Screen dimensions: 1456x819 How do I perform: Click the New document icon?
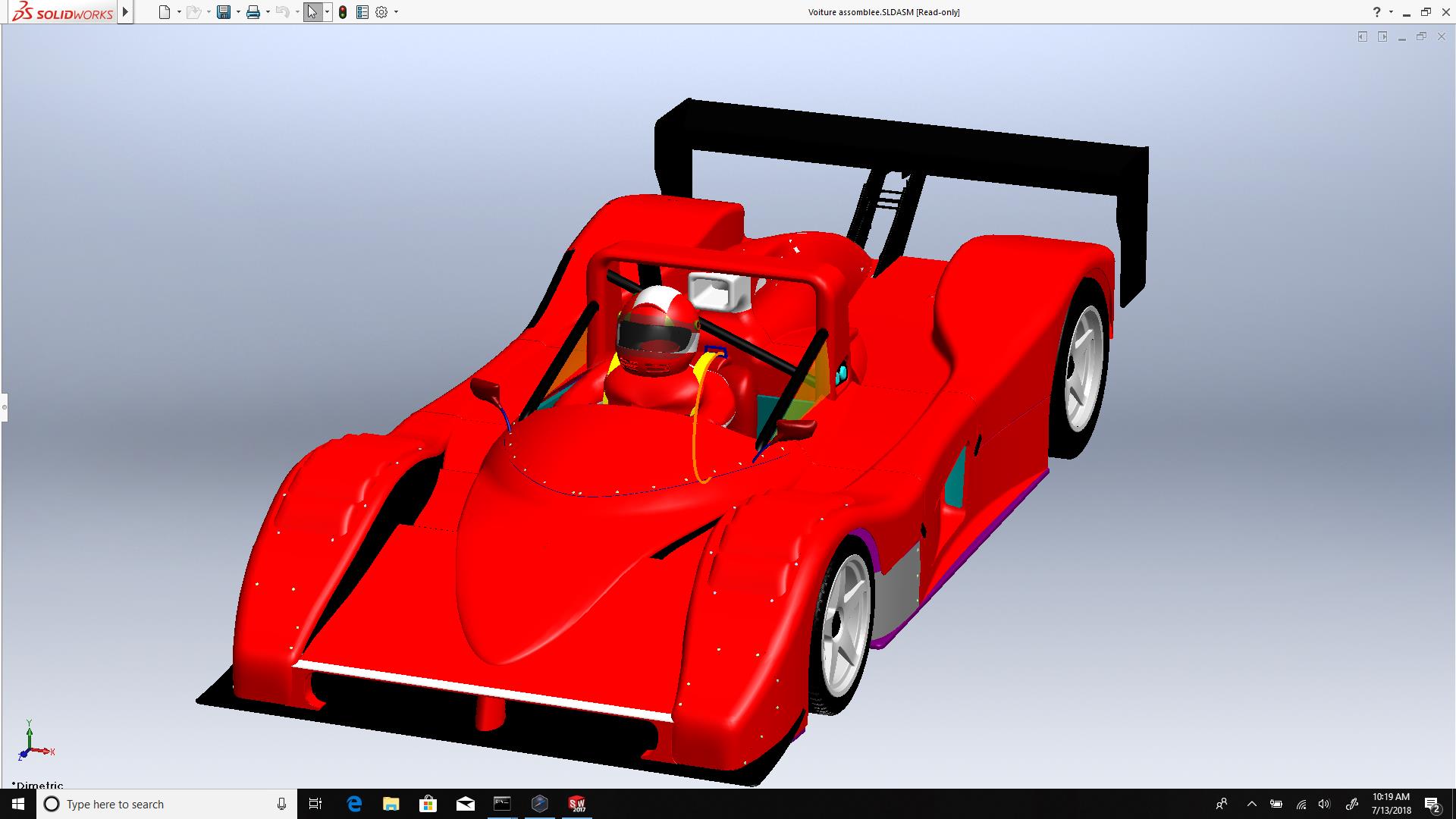pyautogui.click(x=165, y=12)
